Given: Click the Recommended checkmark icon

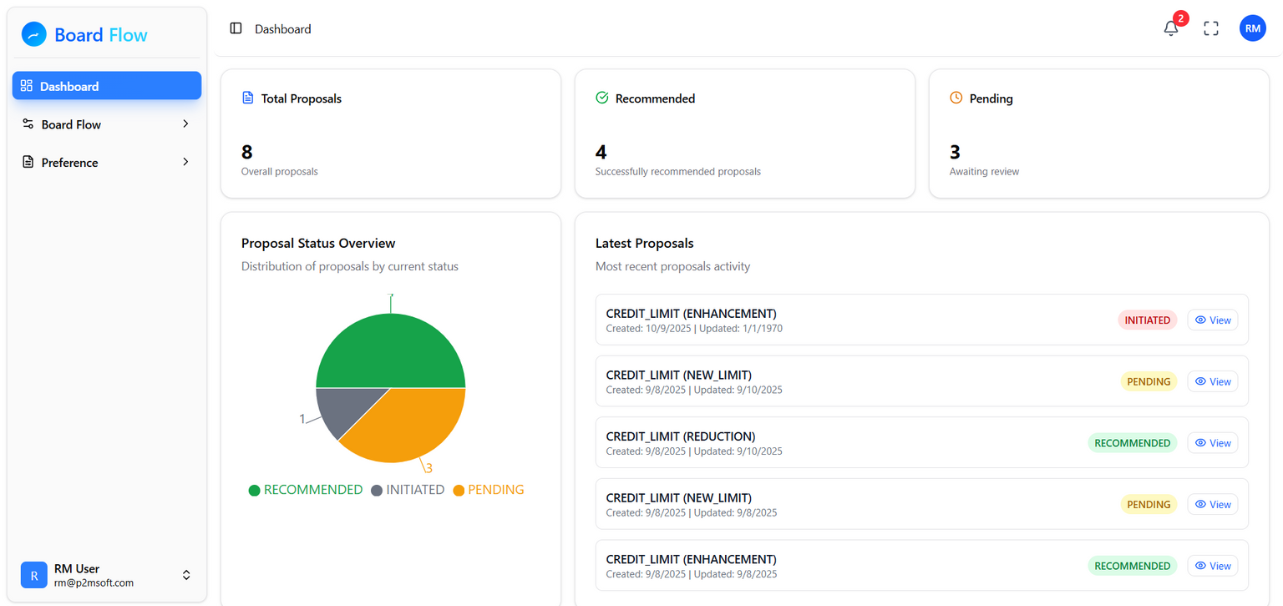Looking at the screenshot, I should [x=602, y=98].
